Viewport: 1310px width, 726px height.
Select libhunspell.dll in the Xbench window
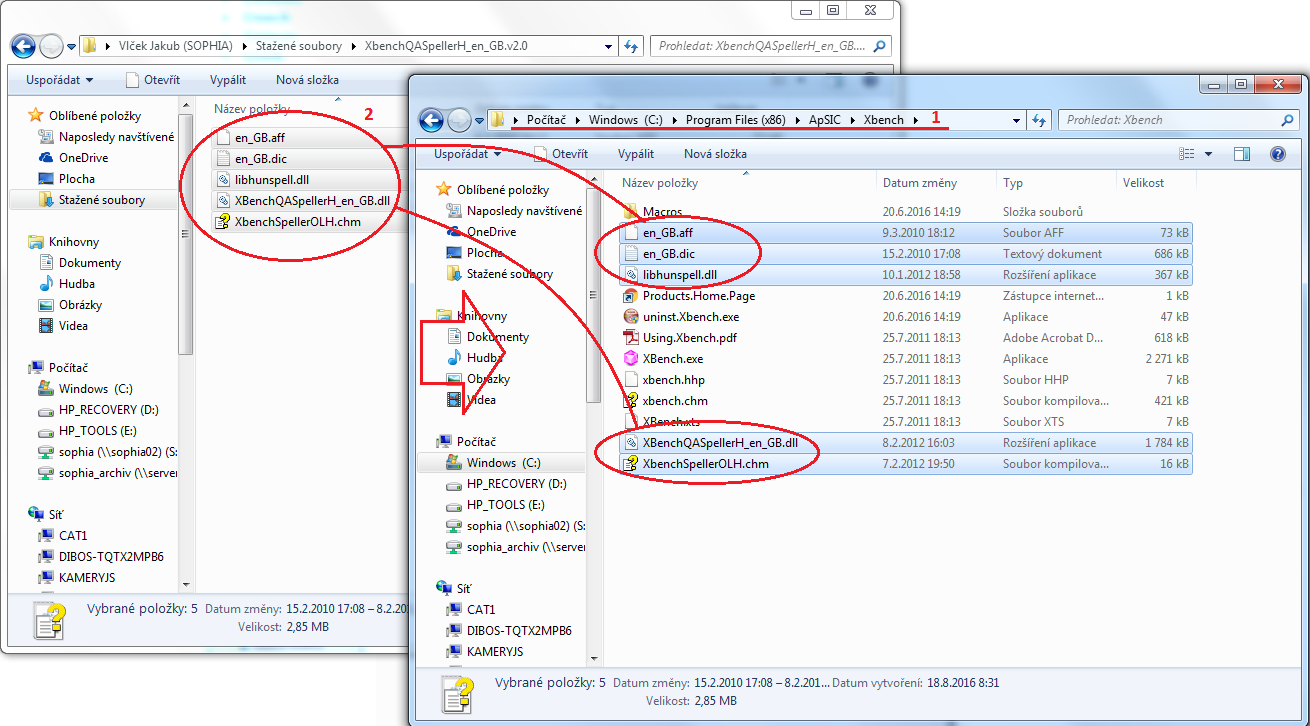(x=906, y=274)
